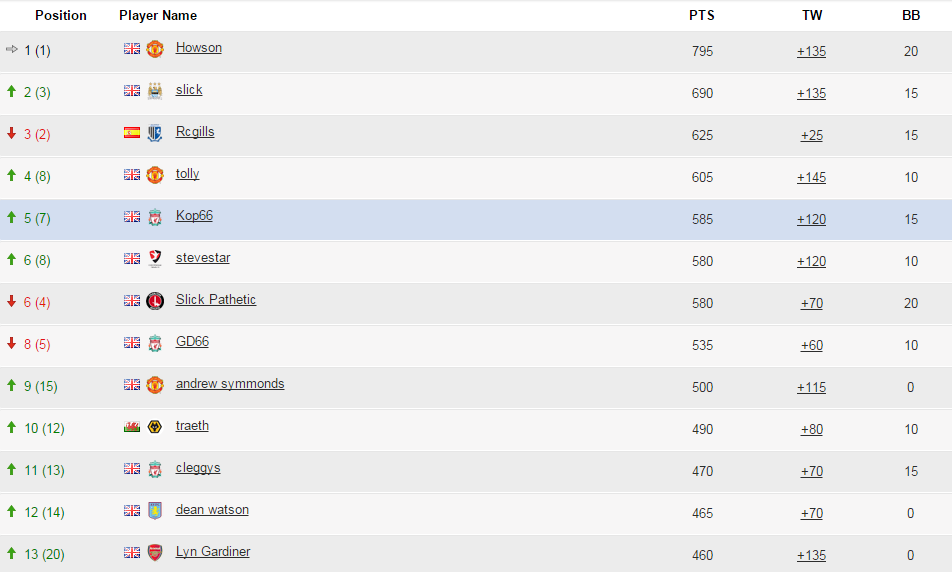
Task: Click the Aston Villa crest by dean watson
Action: coord(155,511)
